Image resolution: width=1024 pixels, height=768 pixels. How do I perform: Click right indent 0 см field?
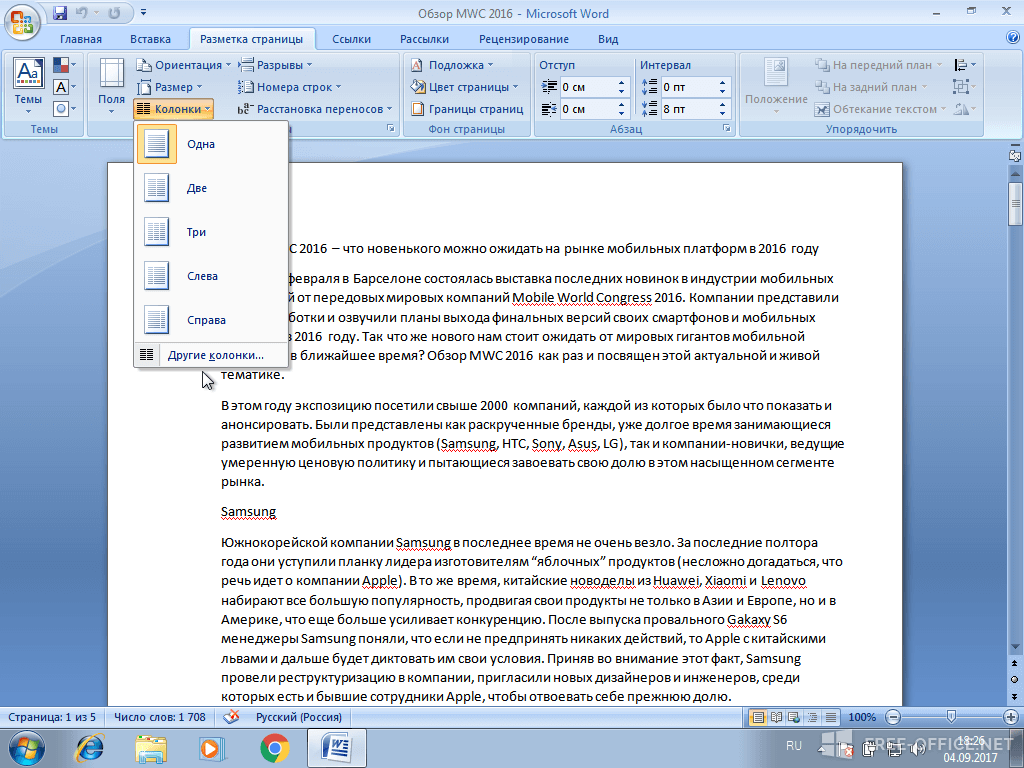(588, 109)
